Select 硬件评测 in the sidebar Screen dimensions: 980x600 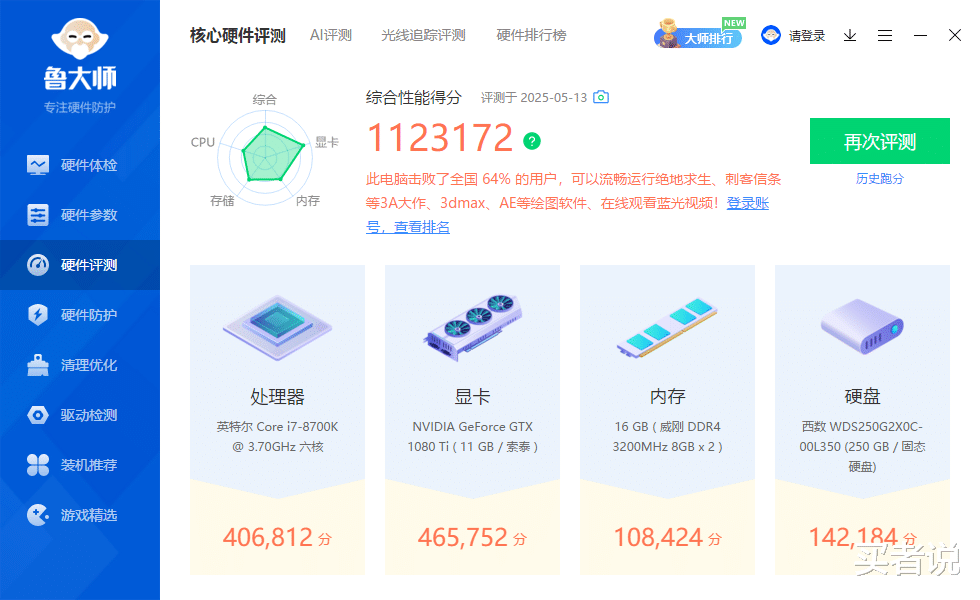pyautogui.click(x=80, y=265)
